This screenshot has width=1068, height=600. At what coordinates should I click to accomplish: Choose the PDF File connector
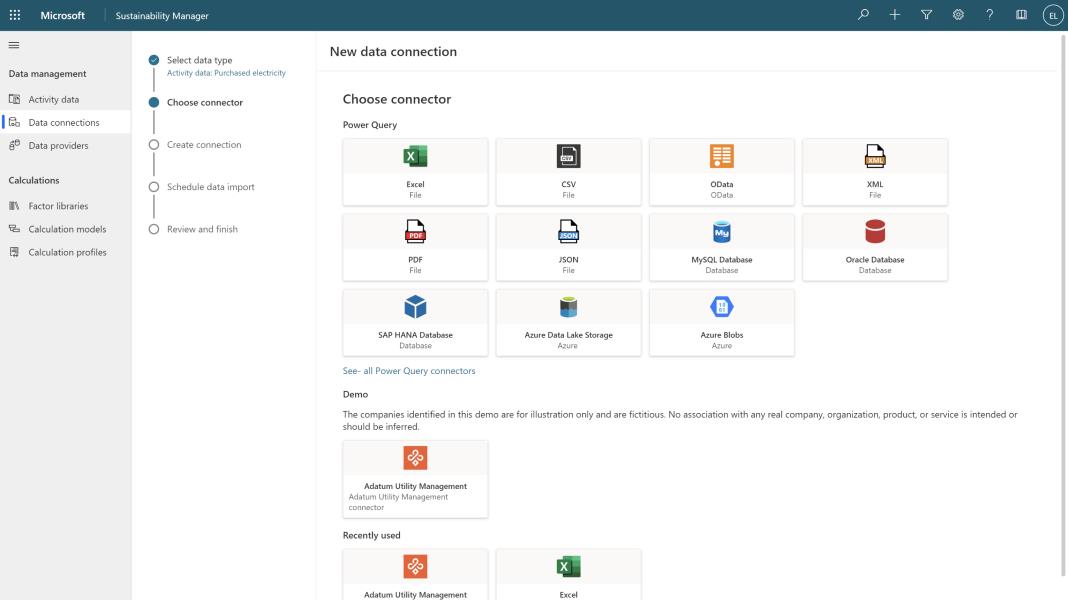pyautogui.click(x=415, y=246)
